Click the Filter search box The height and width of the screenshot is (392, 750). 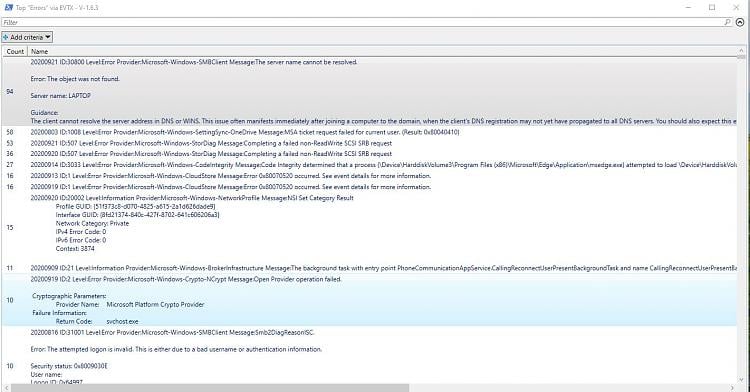pos(367,22)
